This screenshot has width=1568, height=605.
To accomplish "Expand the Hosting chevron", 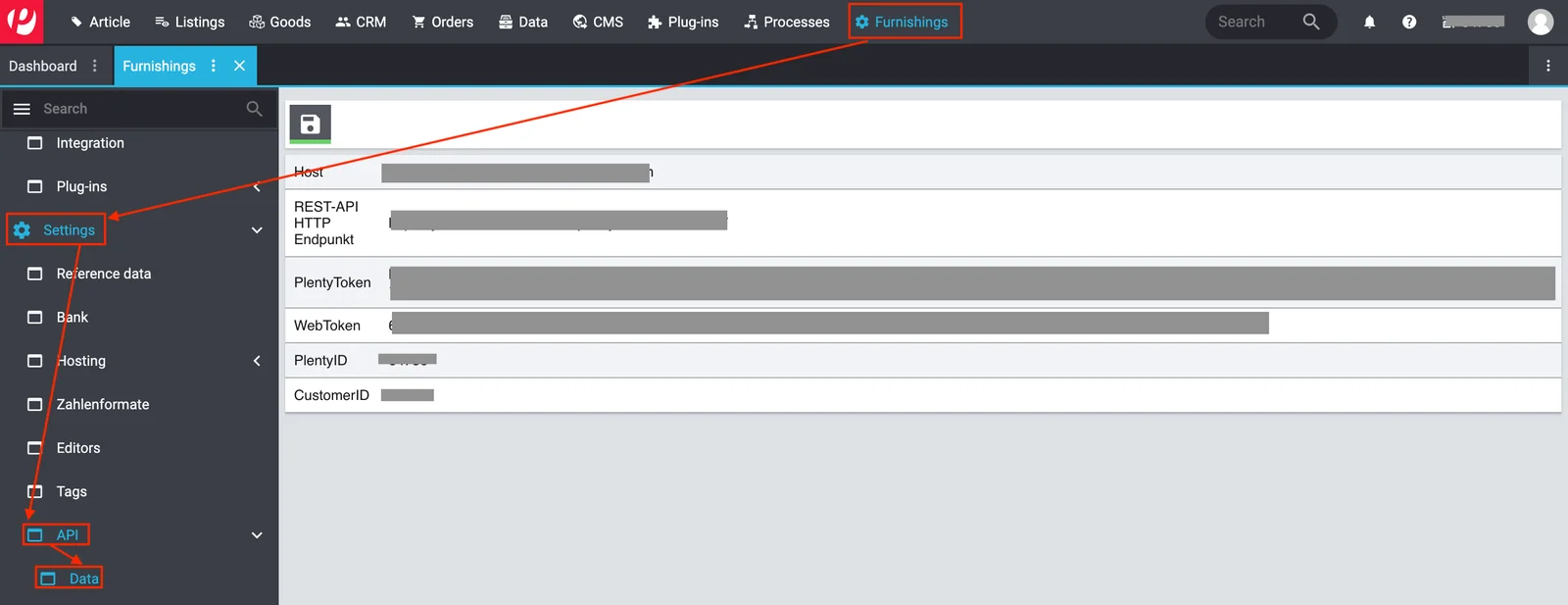I will click(x=257, y=361).
